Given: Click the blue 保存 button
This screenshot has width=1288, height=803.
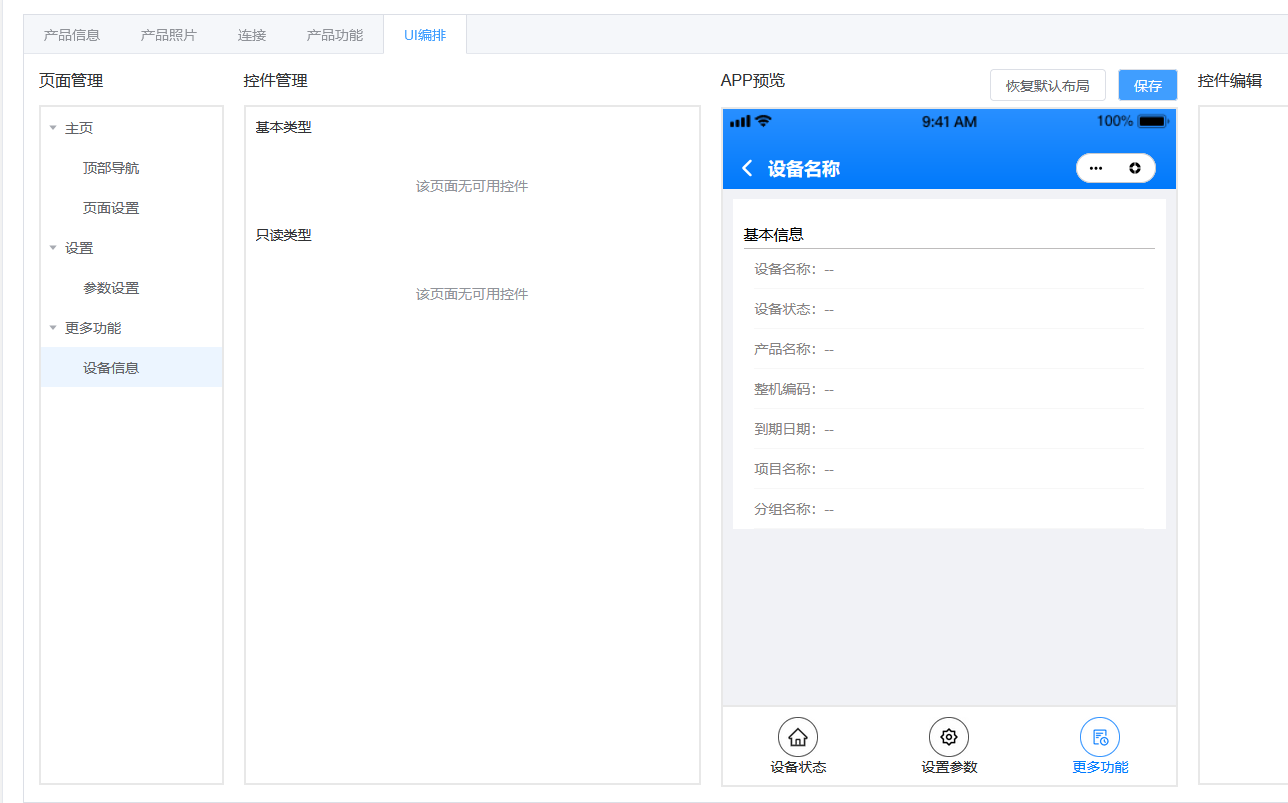Looking at the screenshot, I should pyautogui.click(x=1148, y=85).
